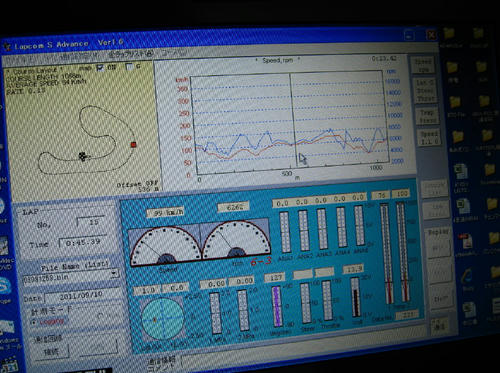Select the Logging radio button

click(33, 322)
